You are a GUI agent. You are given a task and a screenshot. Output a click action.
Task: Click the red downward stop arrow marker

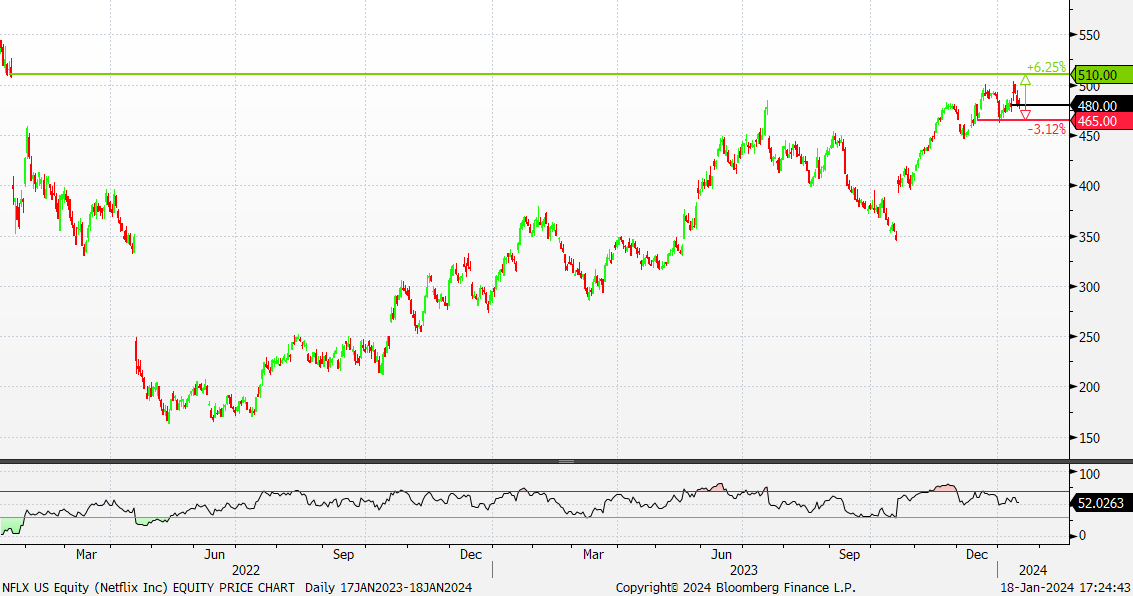point(1025,115)
